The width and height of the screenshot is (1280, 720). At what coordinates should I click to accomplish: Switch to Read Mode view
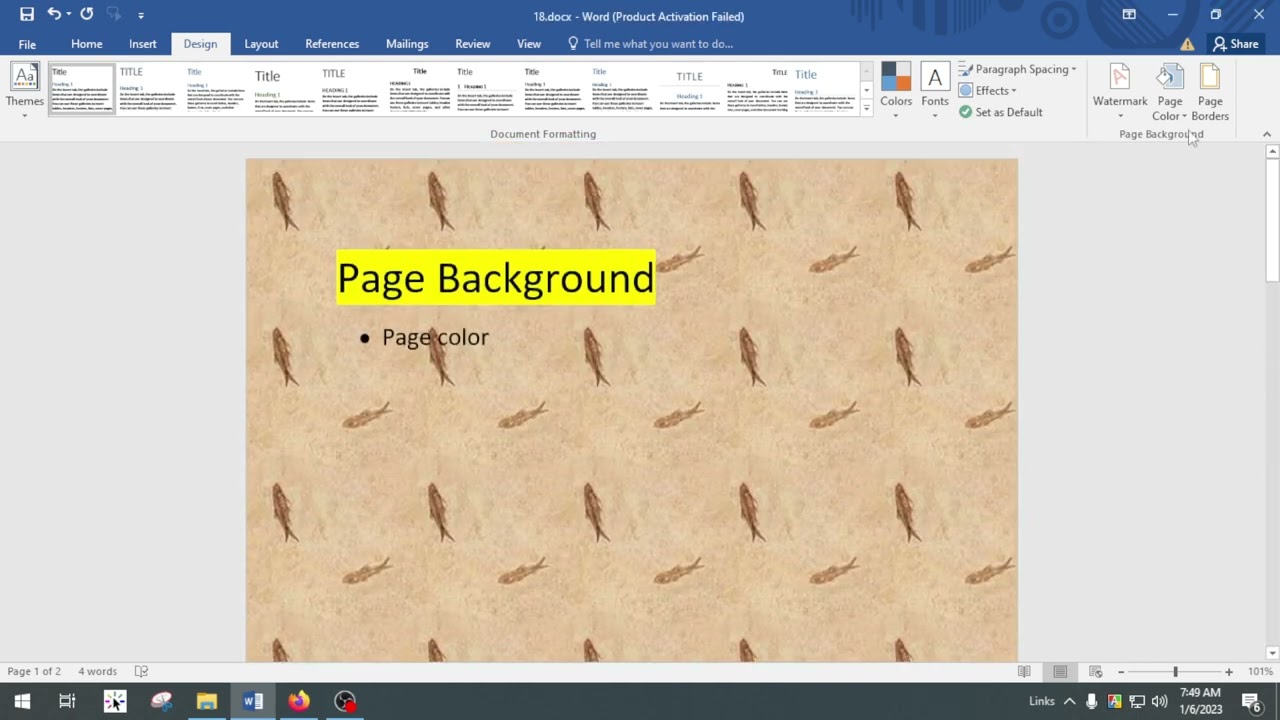(1024, 671)
